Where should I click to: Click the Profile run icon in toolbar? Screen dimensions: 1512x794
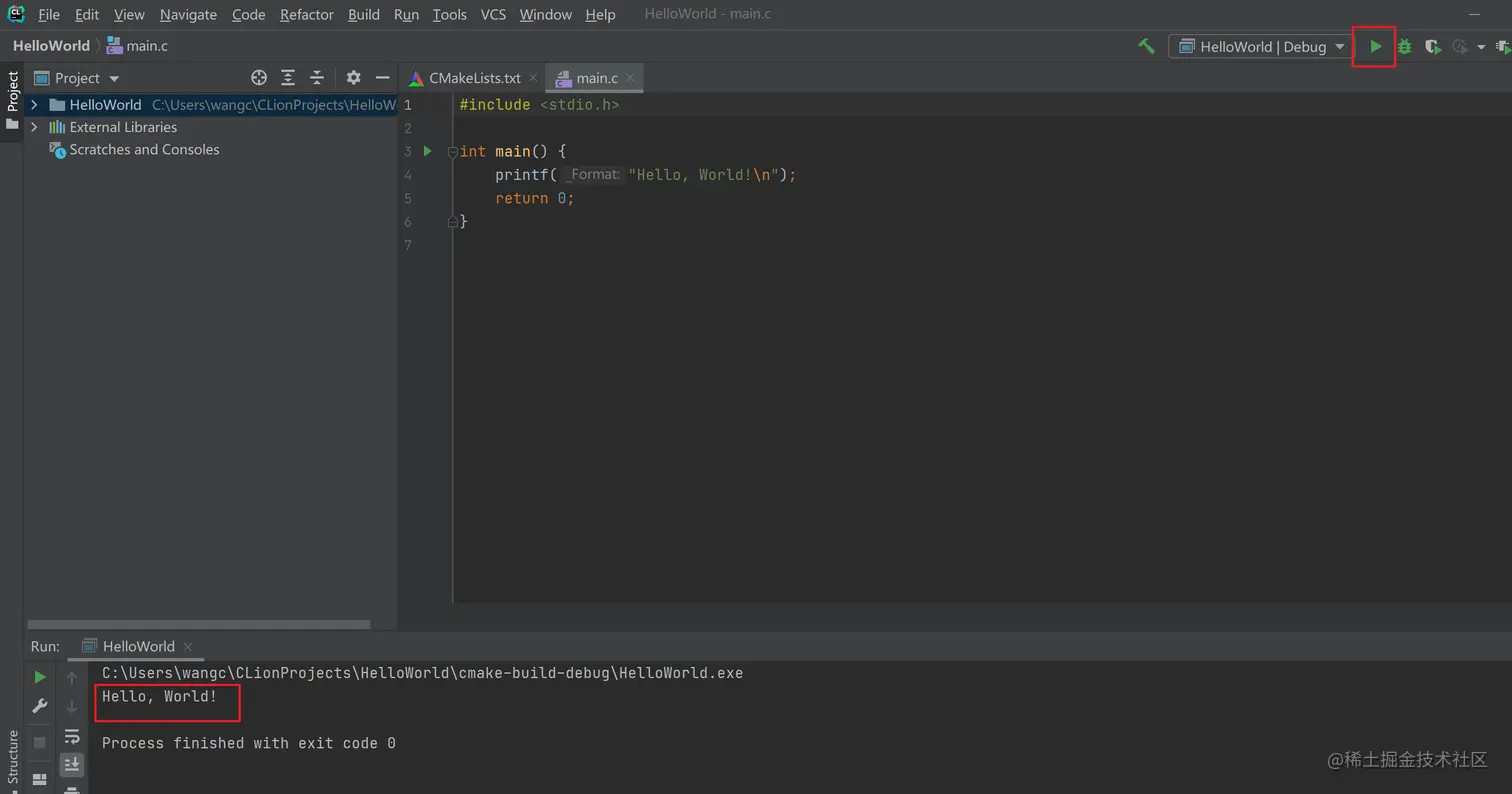click(x=1460, y=46)
